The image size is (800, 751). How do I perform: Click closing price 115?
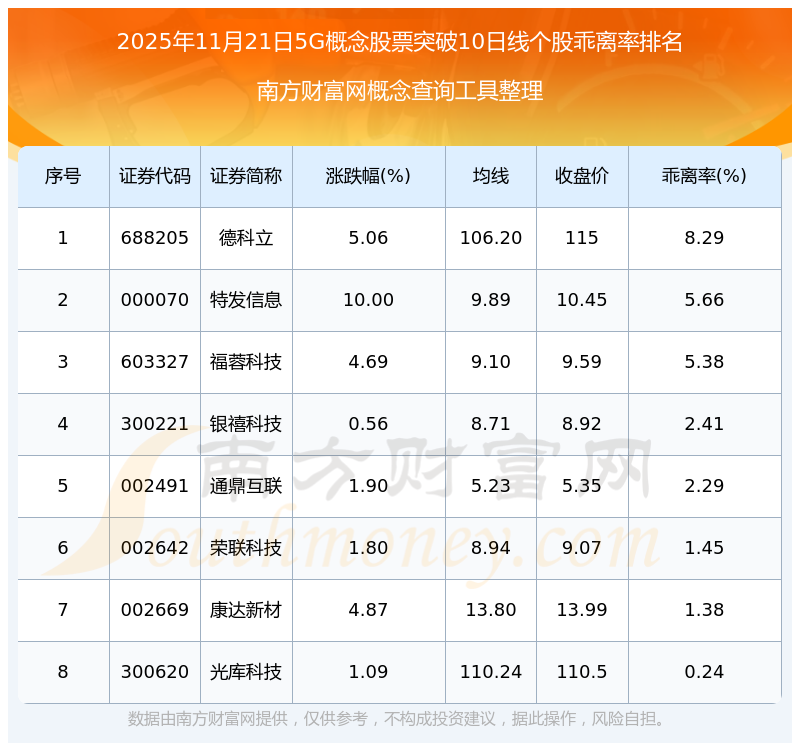[x=582, y=238]
